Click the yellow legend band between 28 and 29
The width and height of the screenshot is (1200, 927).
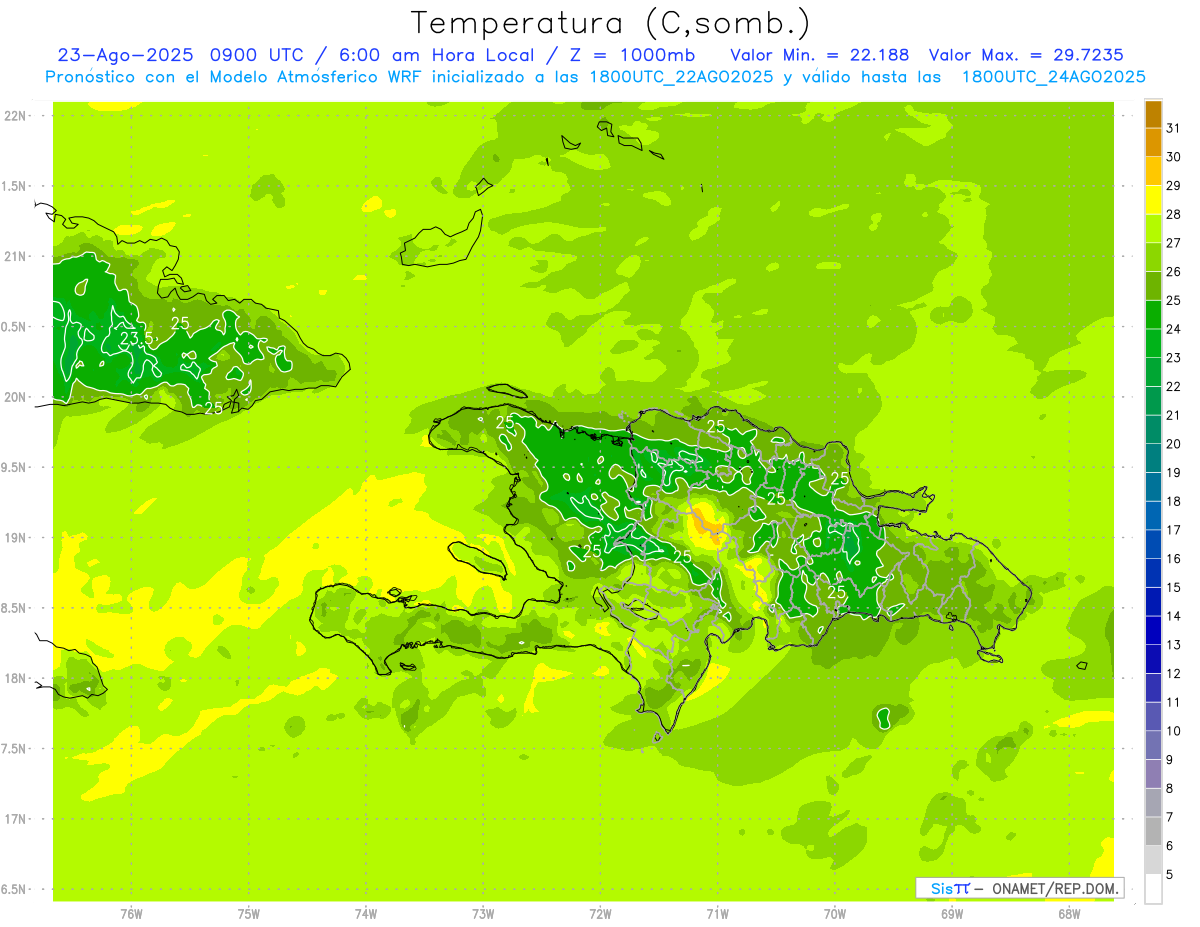pos(1153,200)
